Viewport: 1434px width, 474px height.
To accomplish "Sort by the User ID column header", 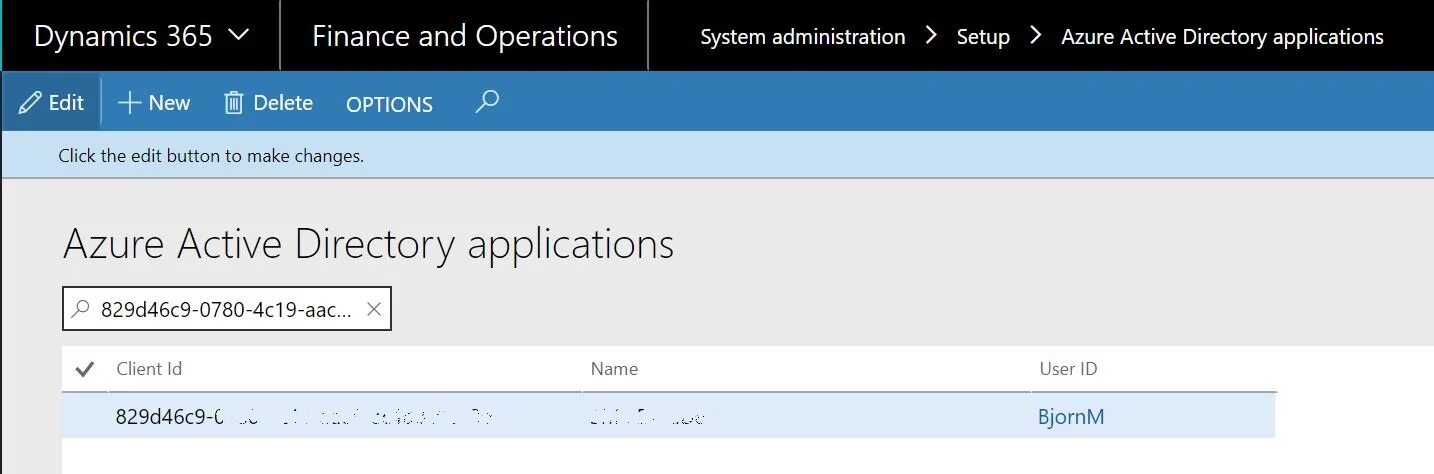I will coord(1068,369).
